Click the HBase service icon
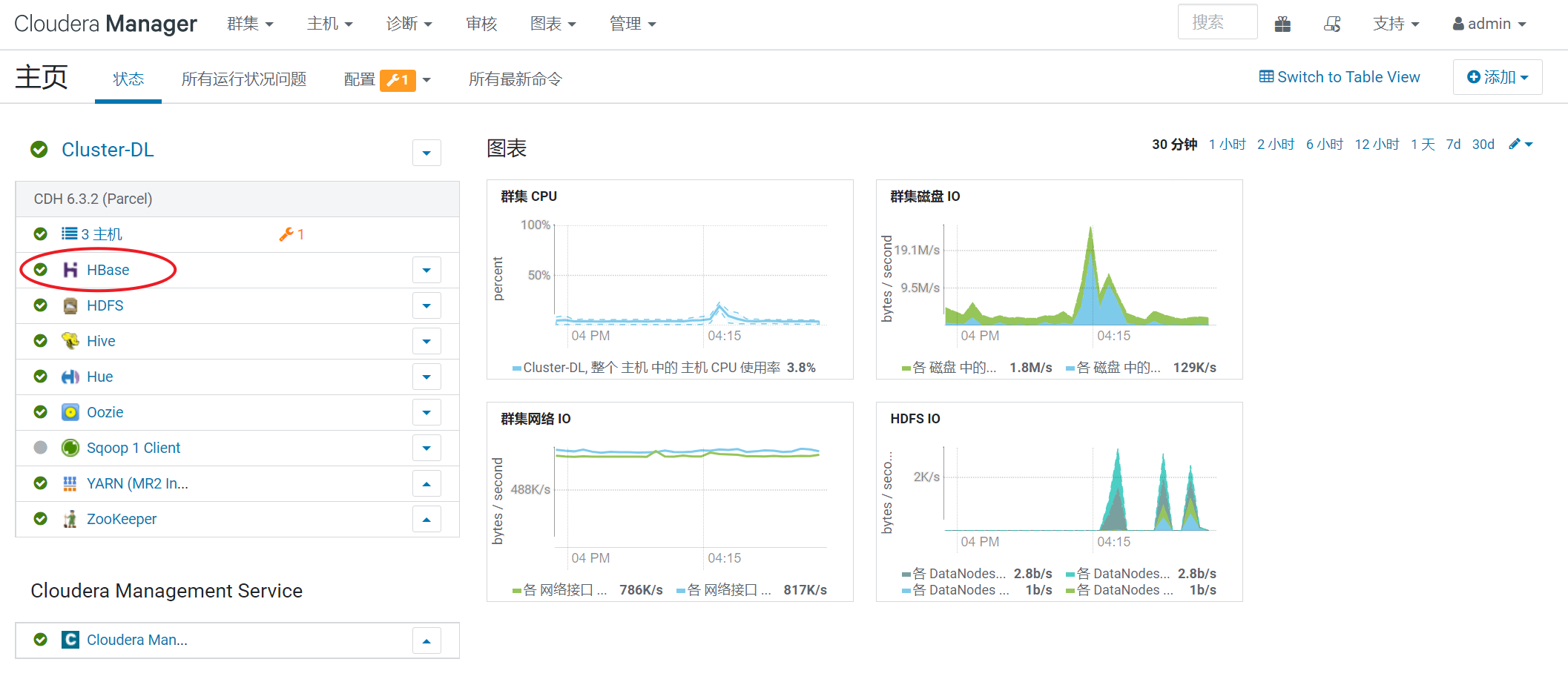Viewport: 1568px width, 682px height. coord(70,270)
